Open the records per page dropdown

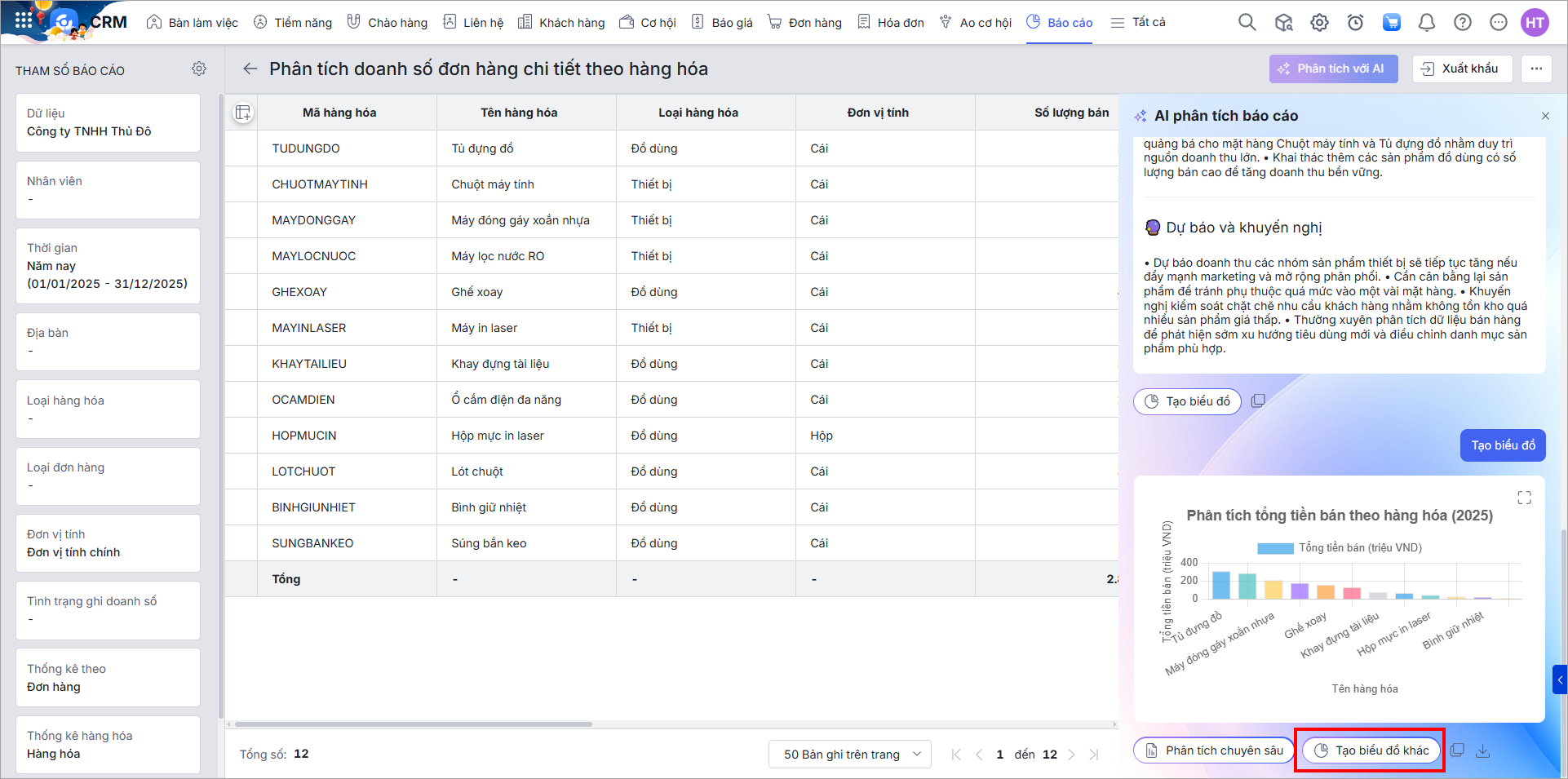[x=849, y=755]
